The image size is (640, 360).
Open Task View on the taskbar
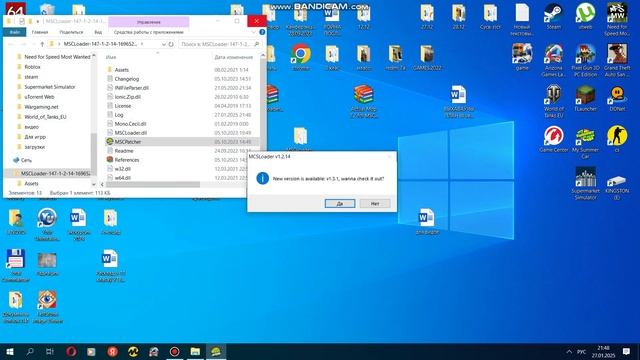[50, 351]
